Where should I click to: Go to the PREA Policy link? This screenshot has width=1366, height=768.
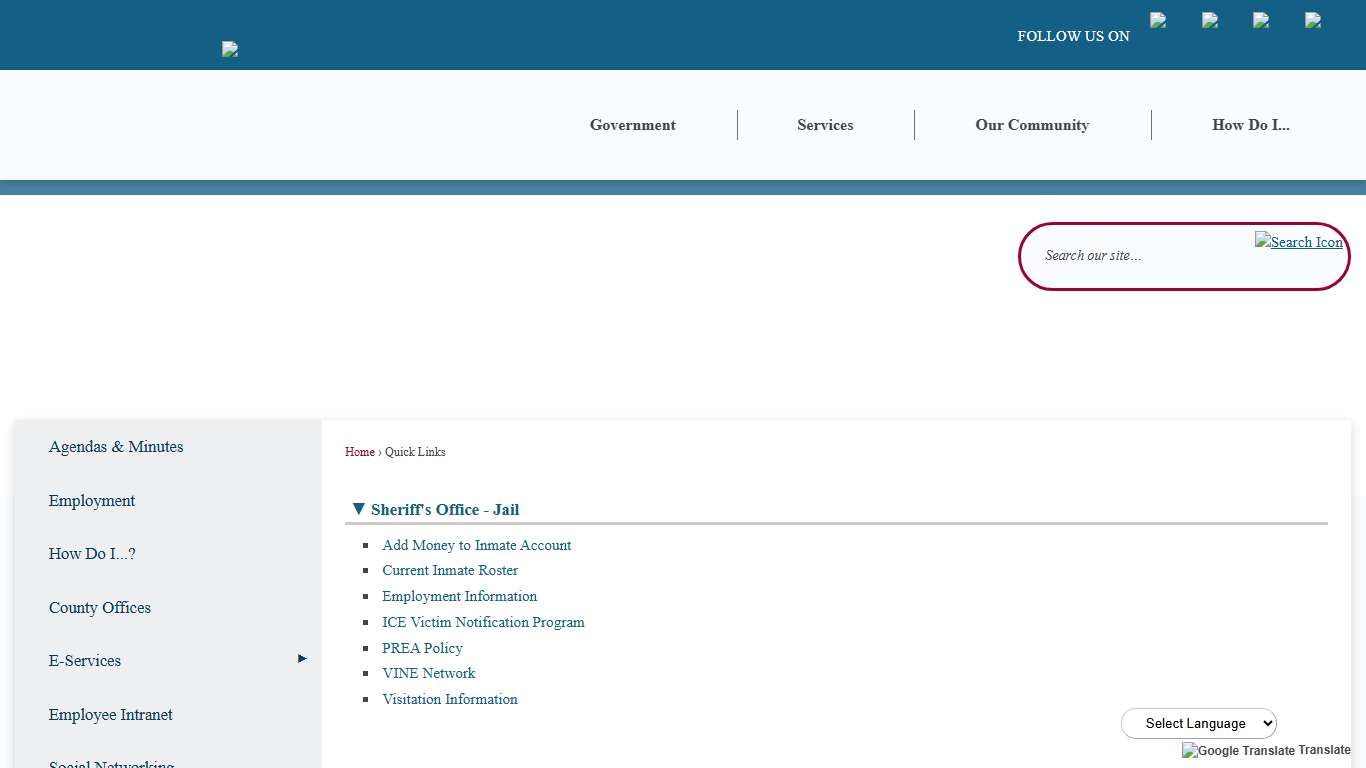click(422, 648)
